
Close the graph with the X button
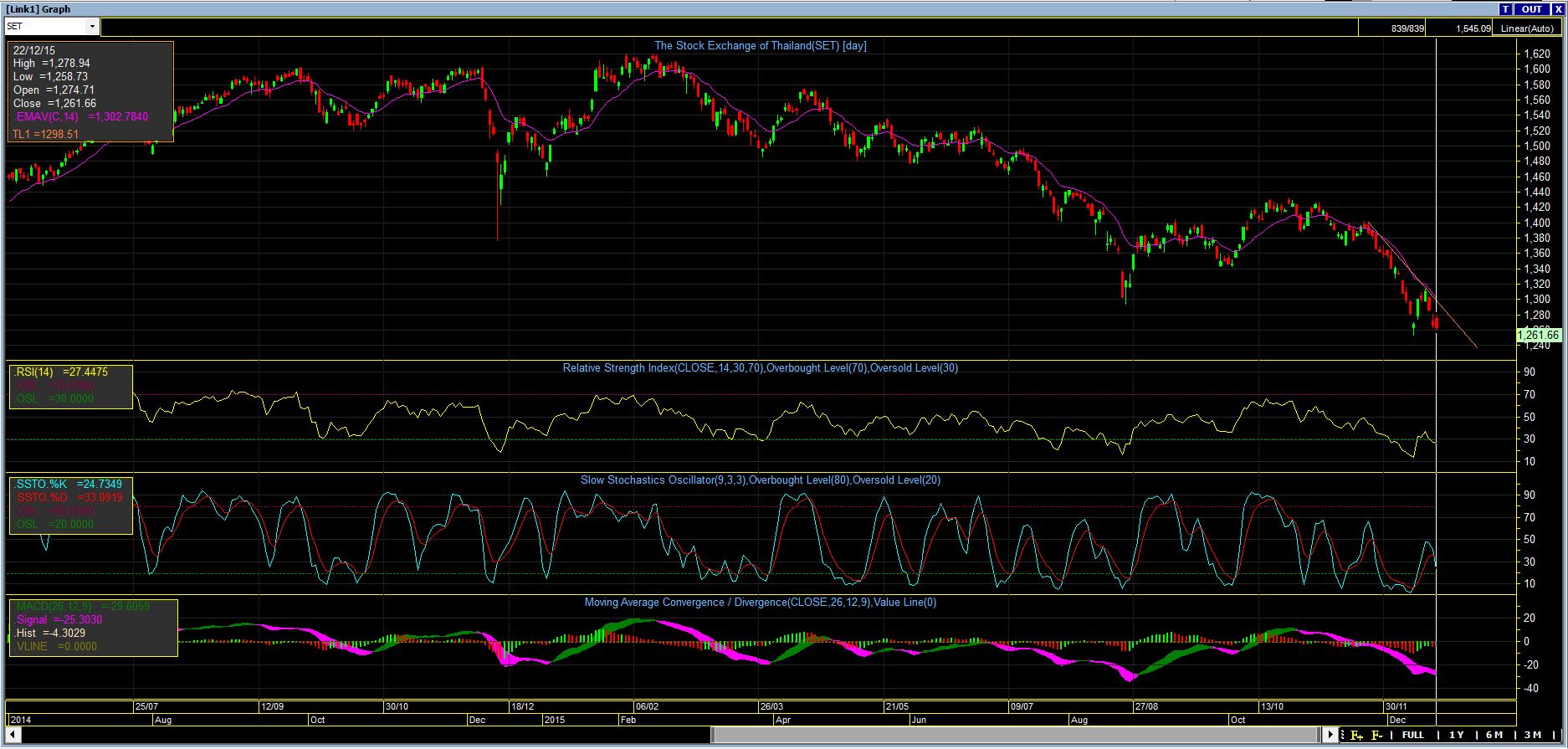click(x=1558, y=9)
